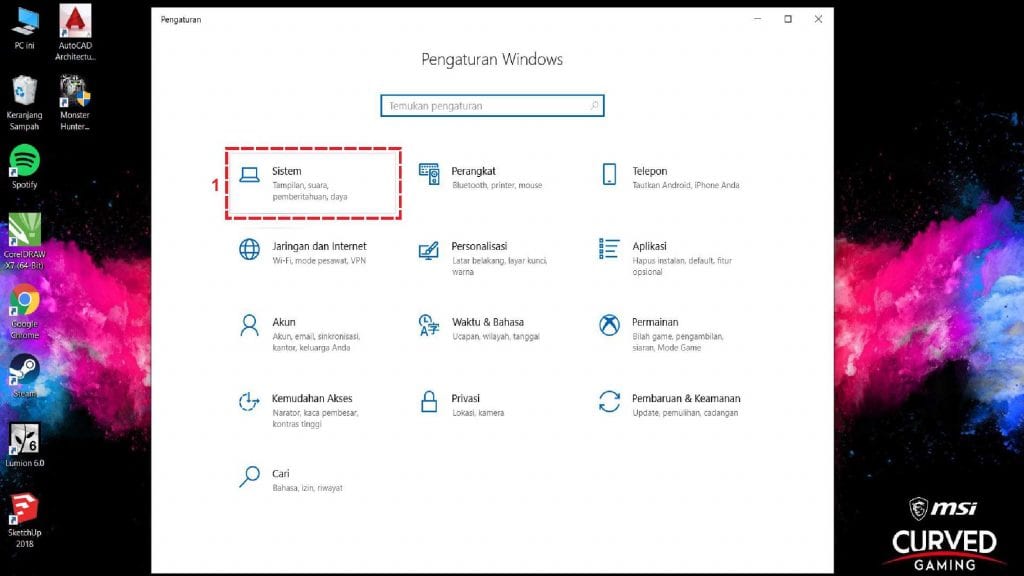Click the Jaringan dan Internet title
1024x576 pixels.
[319, 246]
